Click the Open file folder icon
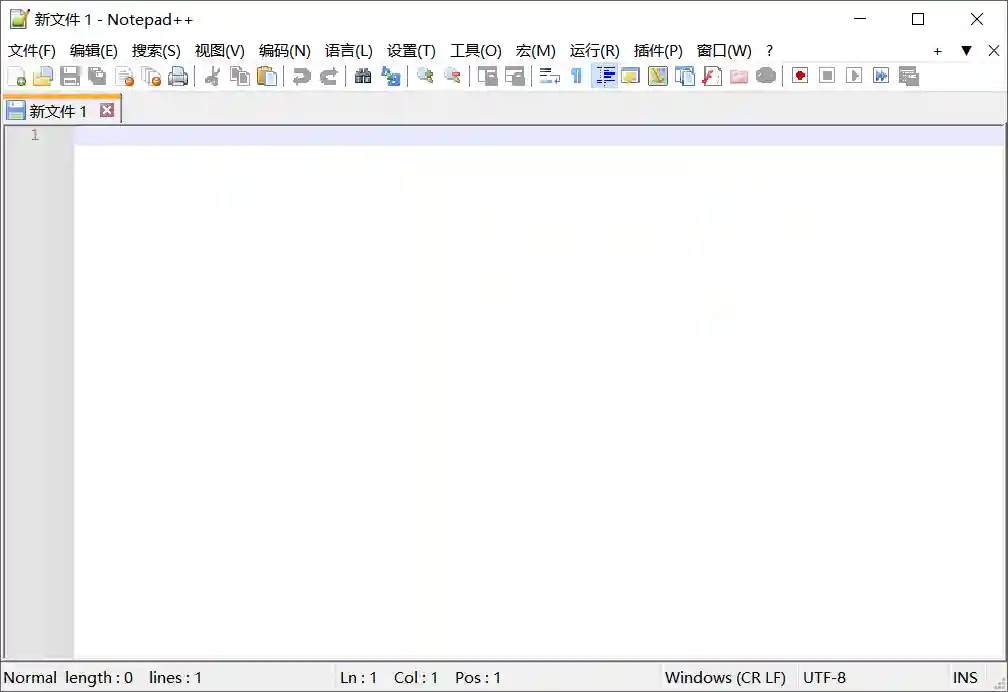 [43, 76]
